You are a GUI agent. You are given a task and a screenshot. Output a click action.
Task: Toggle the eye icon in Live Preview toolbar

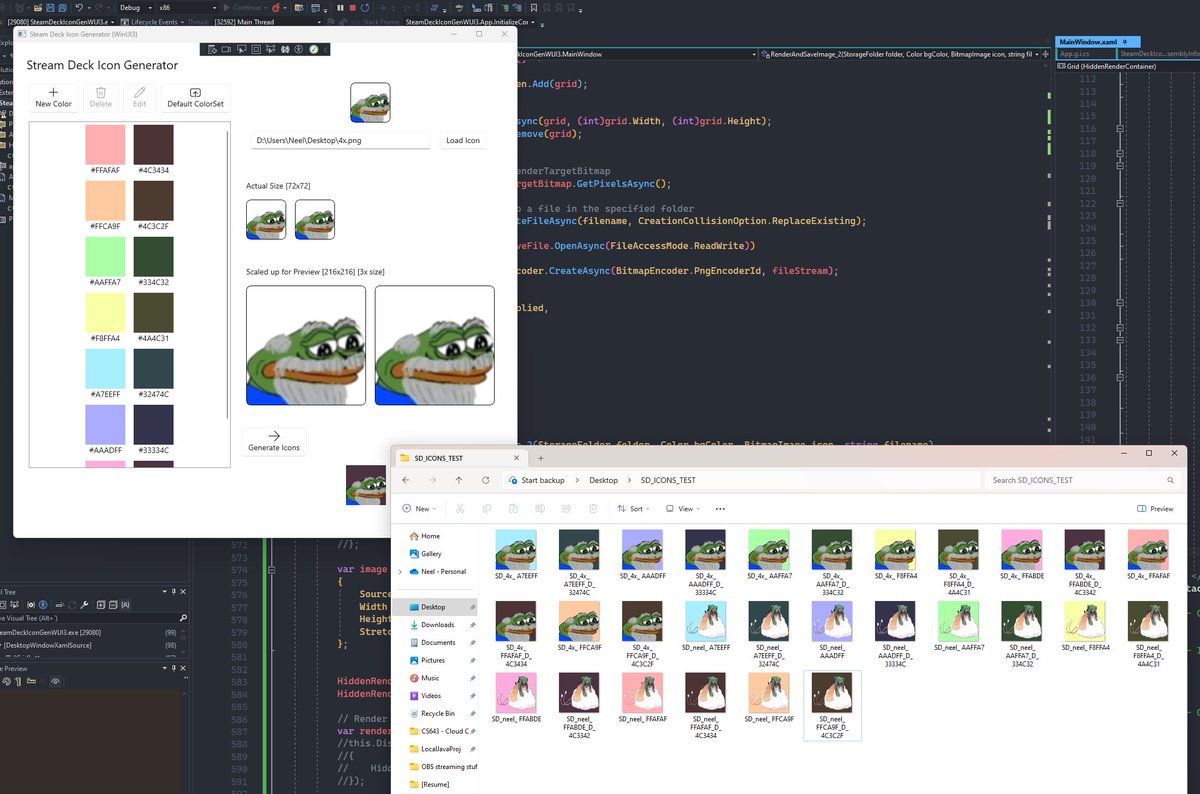click(55, 681)
